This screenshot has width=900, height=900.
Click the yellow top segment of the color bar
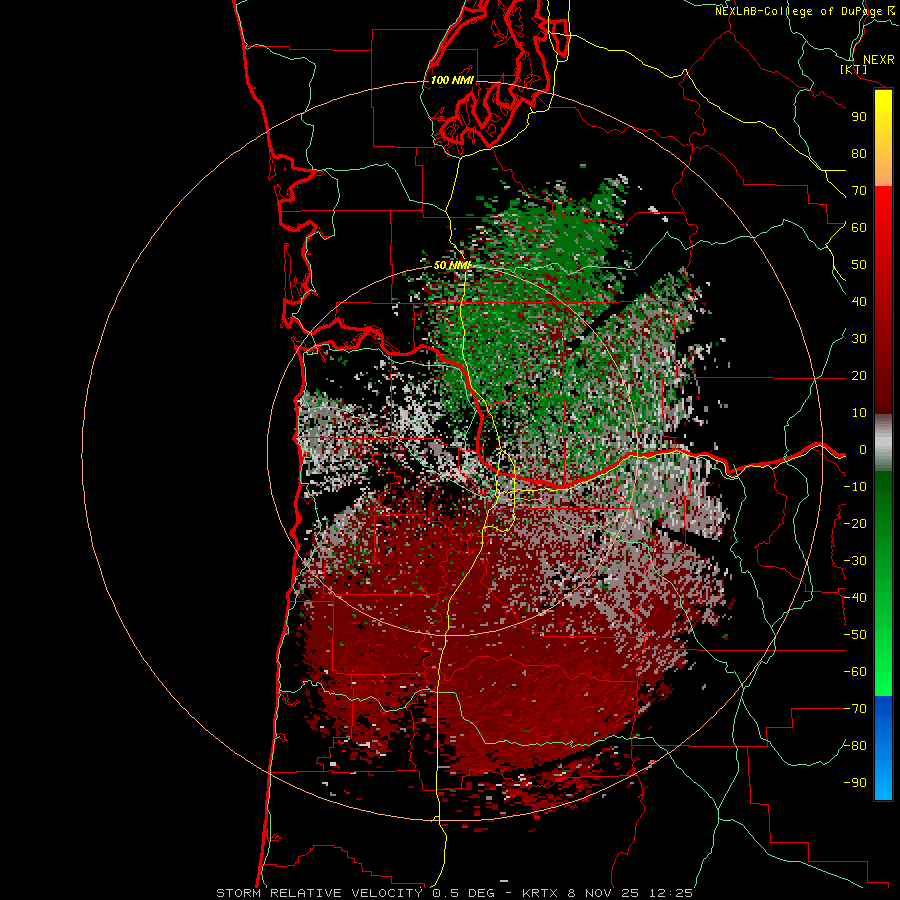883,138
